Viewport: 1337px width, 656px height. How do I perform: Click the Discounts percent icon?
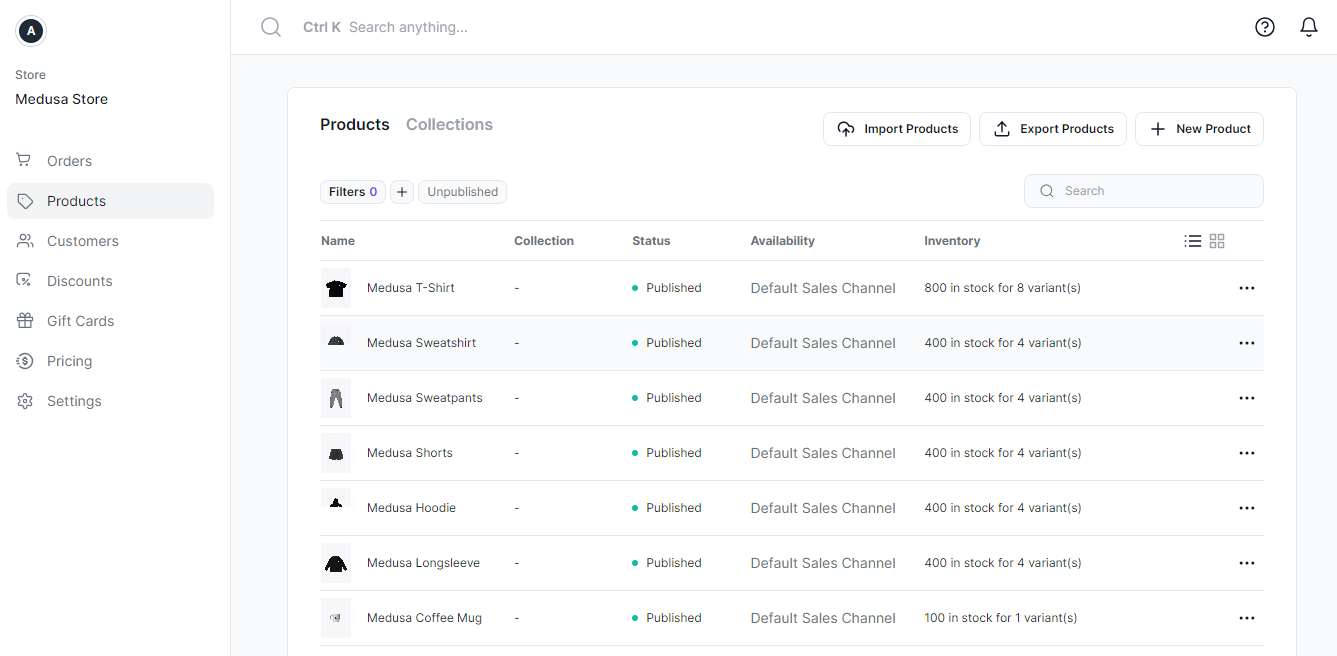(23, 280)
